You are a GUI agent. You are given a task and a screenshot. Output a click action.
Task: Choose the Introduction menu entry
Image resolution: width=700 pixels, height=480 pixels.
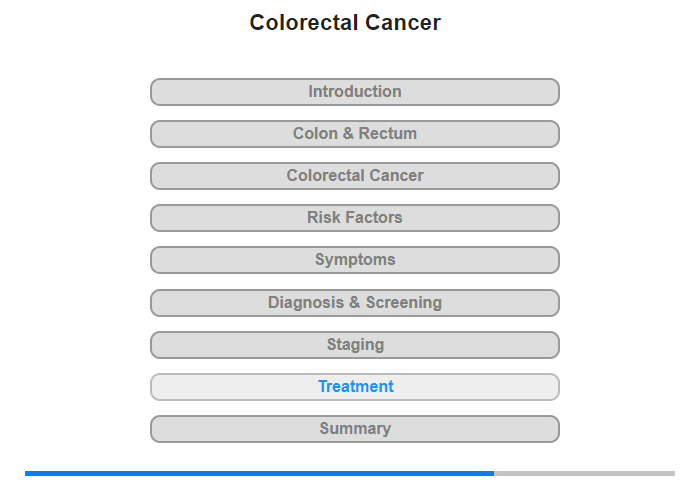[354, 92]
